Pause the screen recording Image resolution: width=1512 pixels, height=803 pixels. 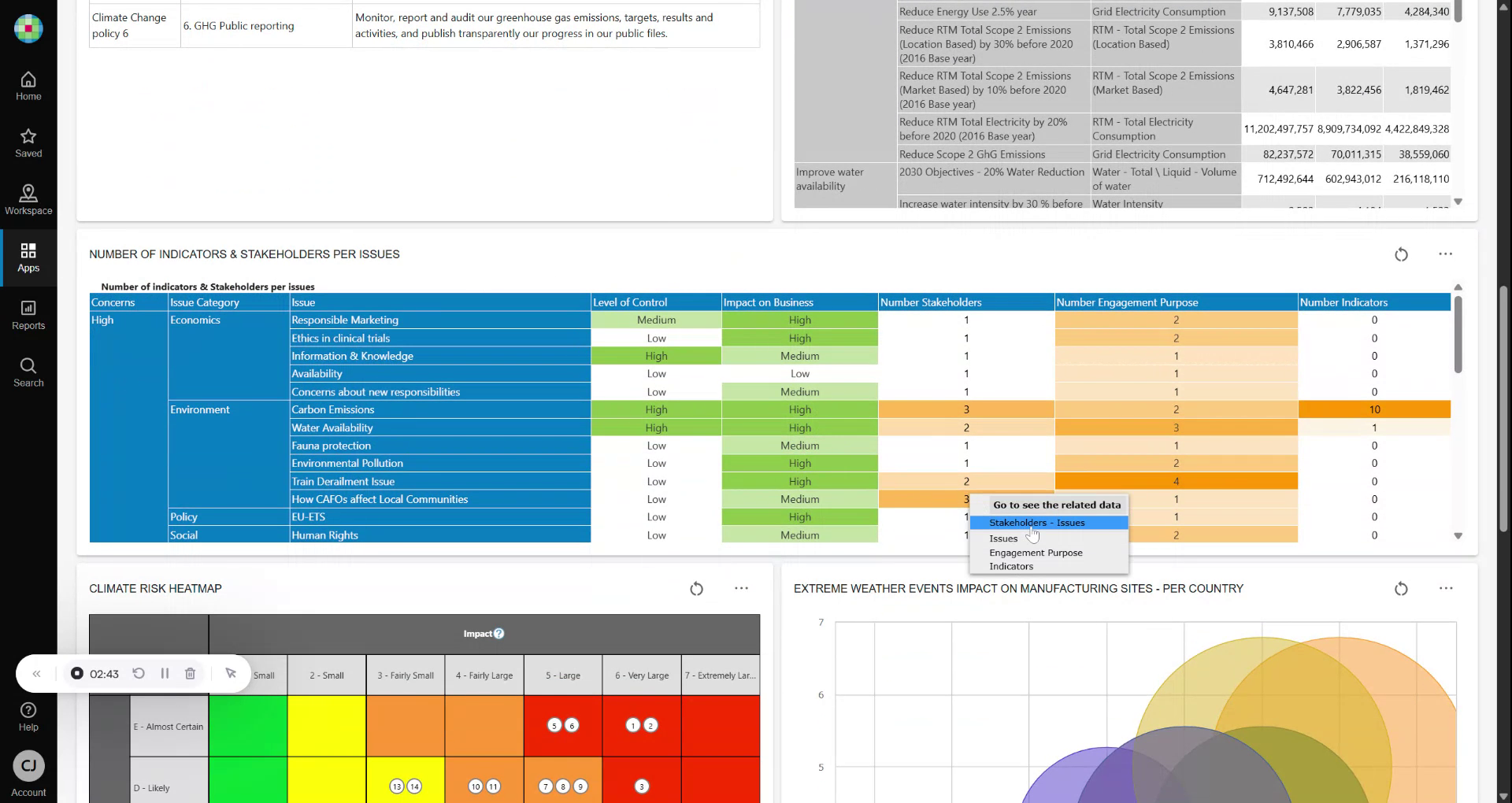tap(165, 674)
